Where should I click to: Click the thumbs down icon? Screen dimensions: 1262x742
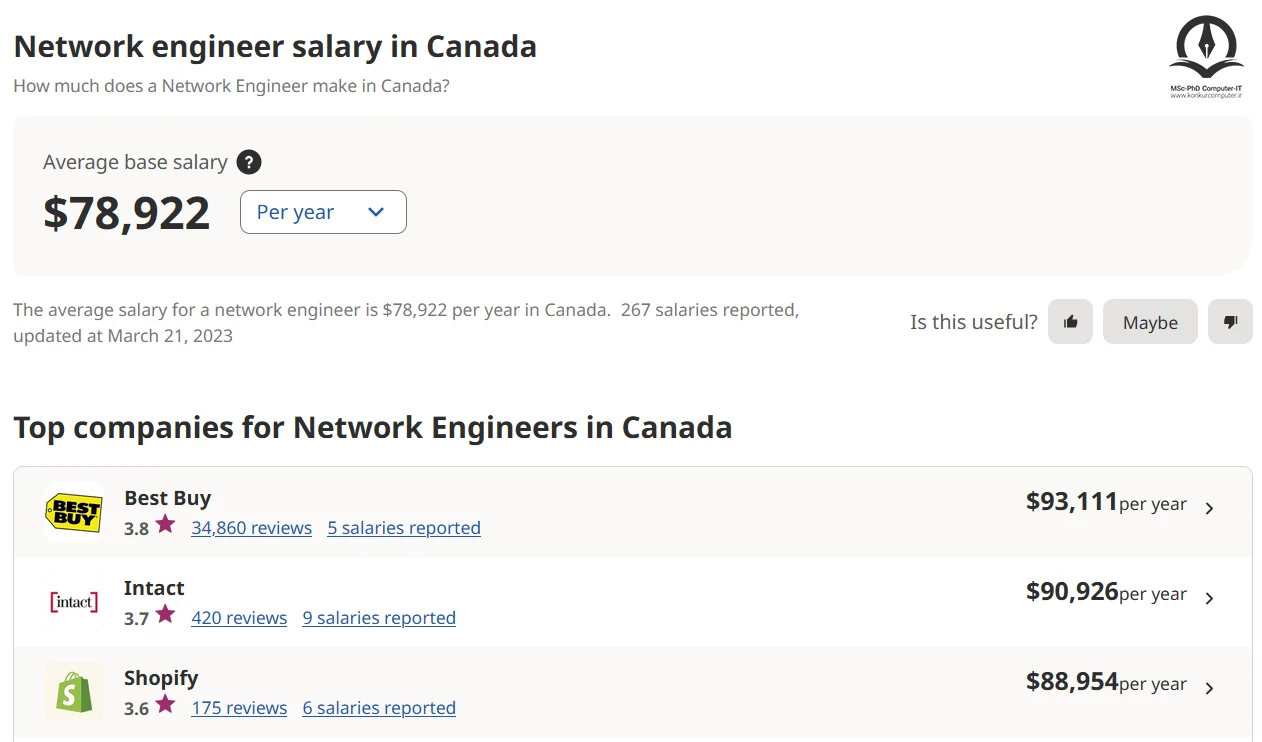pyautogui.click(x=1230, y=322)
